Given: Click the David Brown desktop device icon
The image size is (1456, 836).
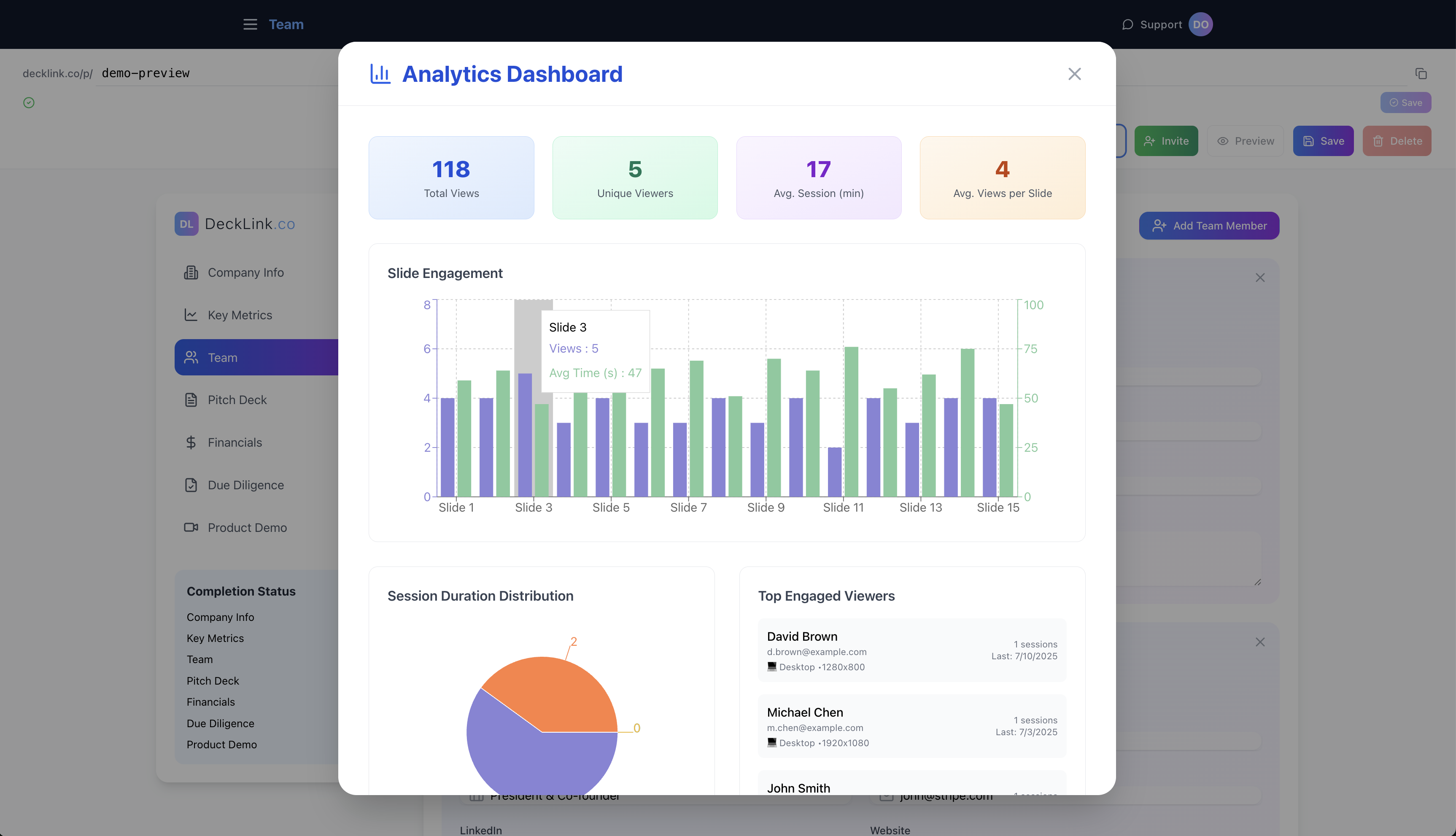Looking at the screenshot, I should 771,666.
